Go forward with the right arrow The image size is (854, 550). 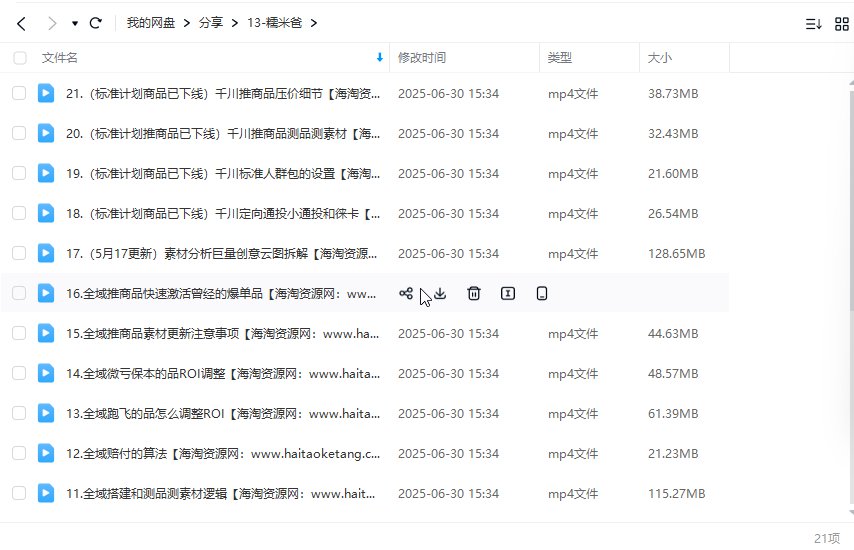click(x=52, y=23)
